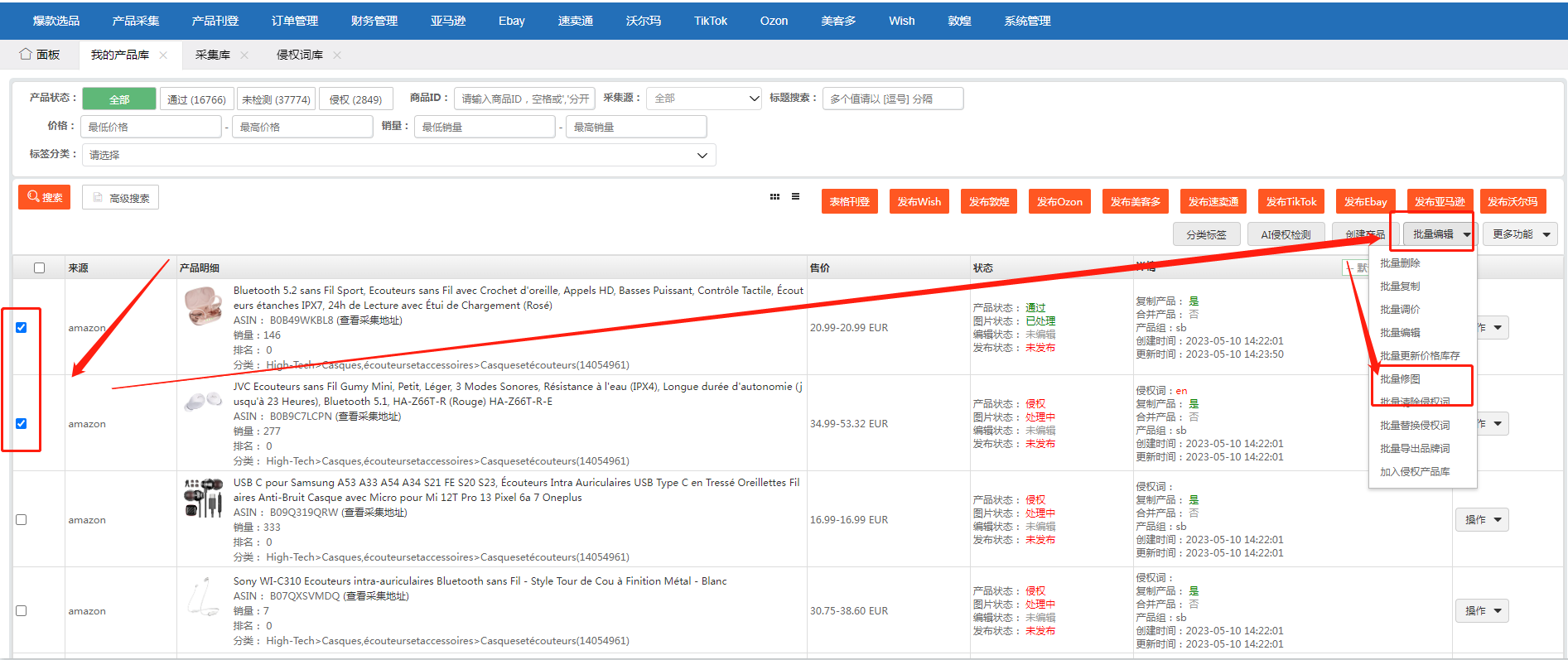
Task: Open 查看采集地址 link for B09Q319QRW
Action: tap(374, 513)
